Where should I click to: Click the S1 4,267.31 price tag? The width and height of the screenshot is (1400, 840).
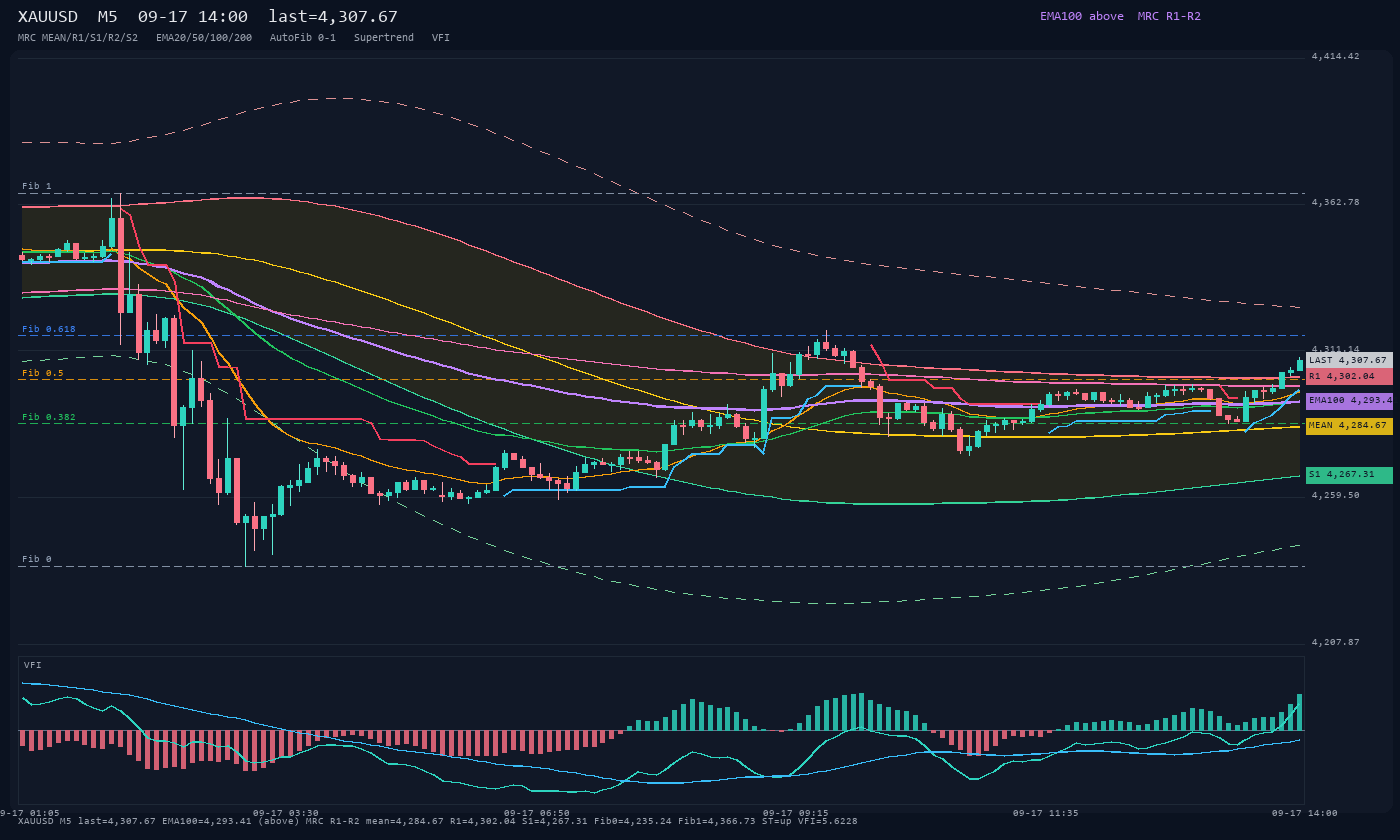(1349, 475)
